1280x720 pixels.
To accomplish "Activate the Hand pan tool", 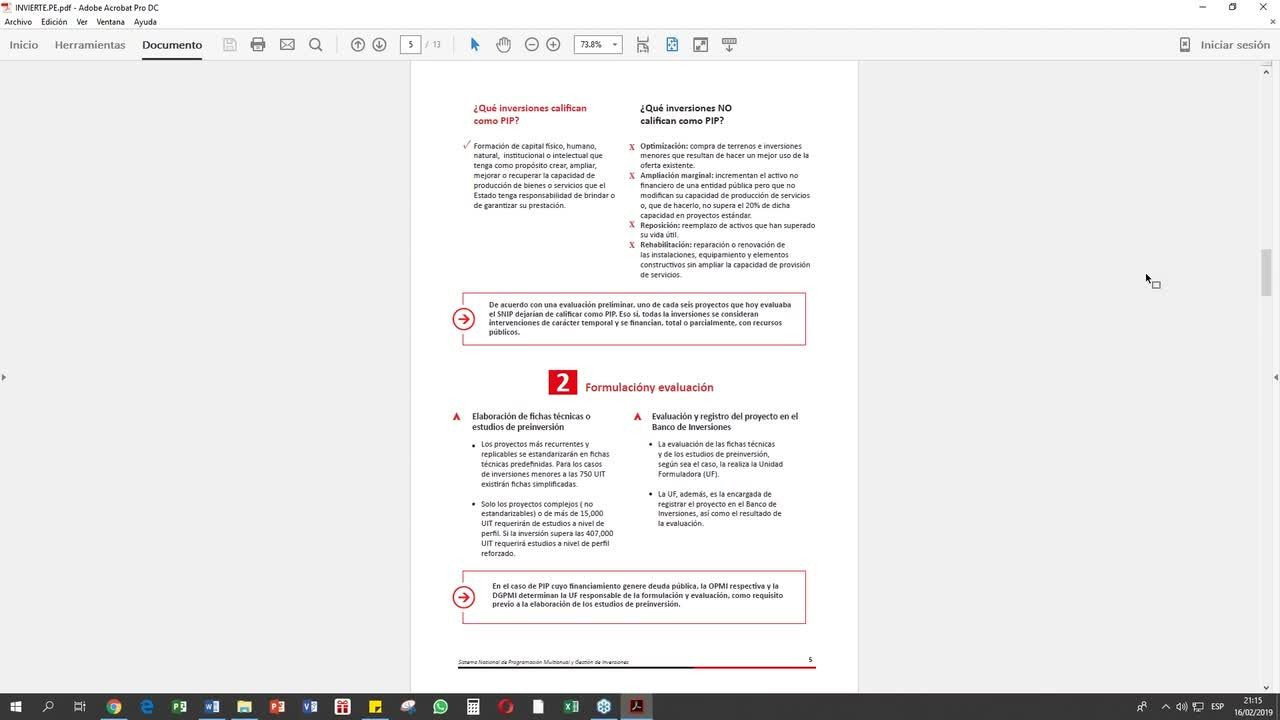I will (x=503, y=45).
